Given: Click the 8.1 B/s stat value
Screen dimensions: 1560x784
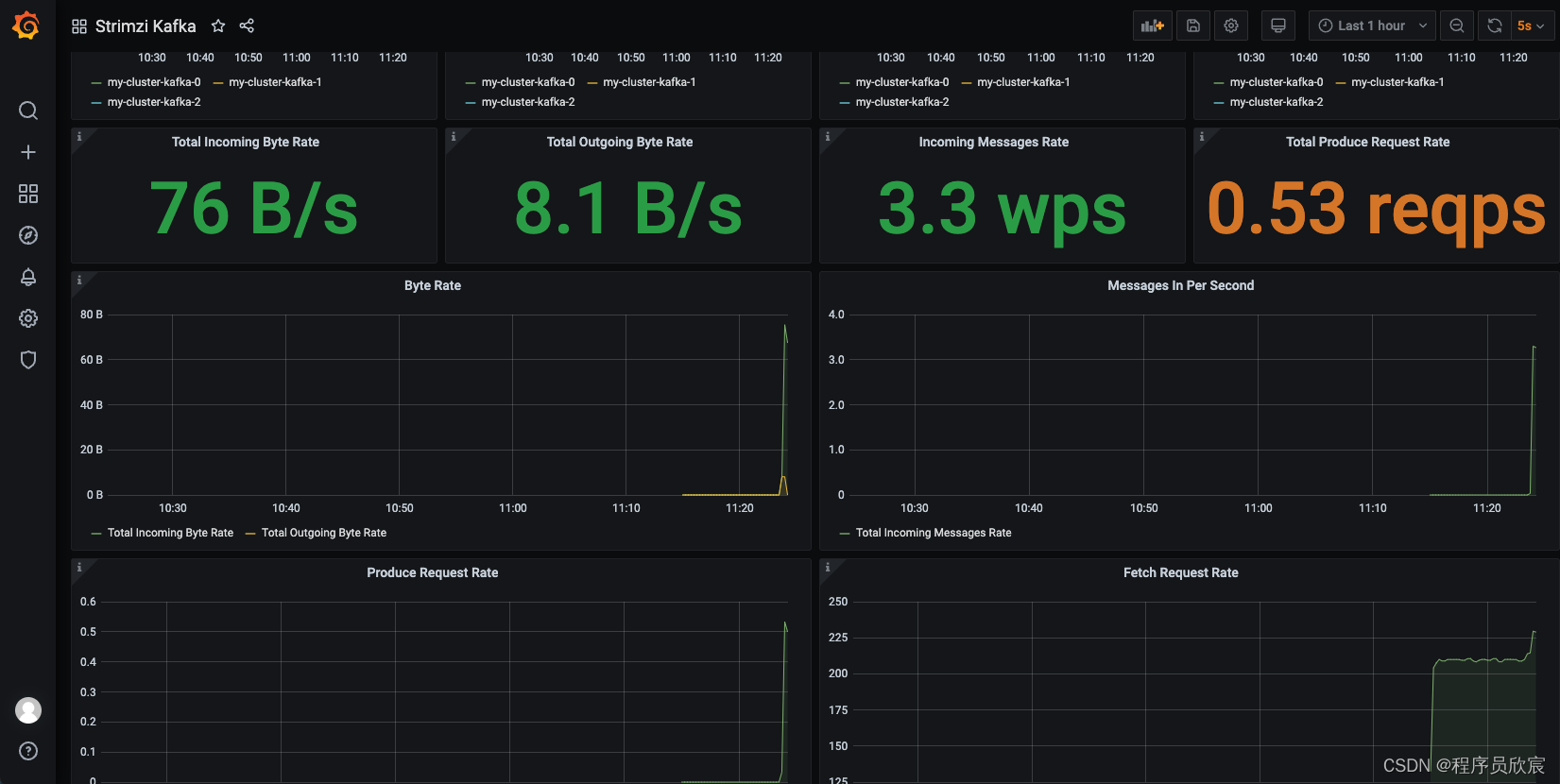Looking at the screenshot, I should [x=628, y=209].
